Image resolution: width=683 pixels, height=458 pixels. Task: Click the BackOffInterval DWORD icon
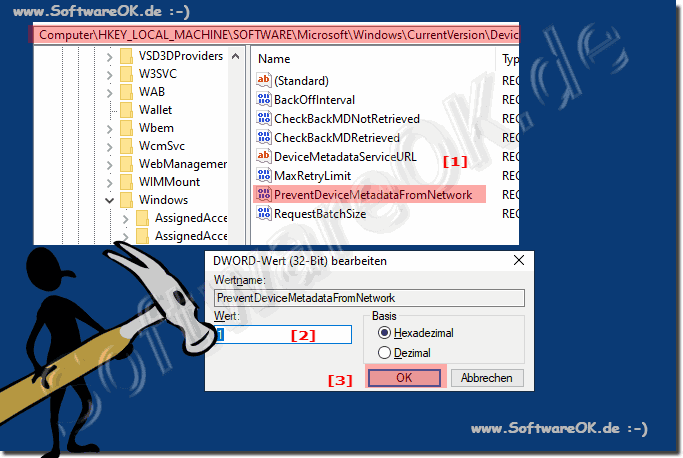pos(264,99)
